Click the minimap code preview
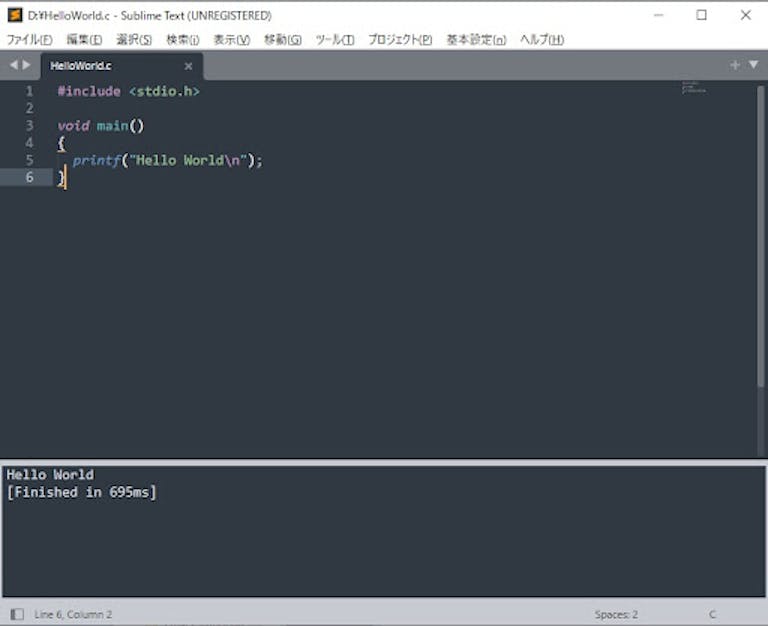The width and height of the screenshot is (768, 626). pos(694,88)
